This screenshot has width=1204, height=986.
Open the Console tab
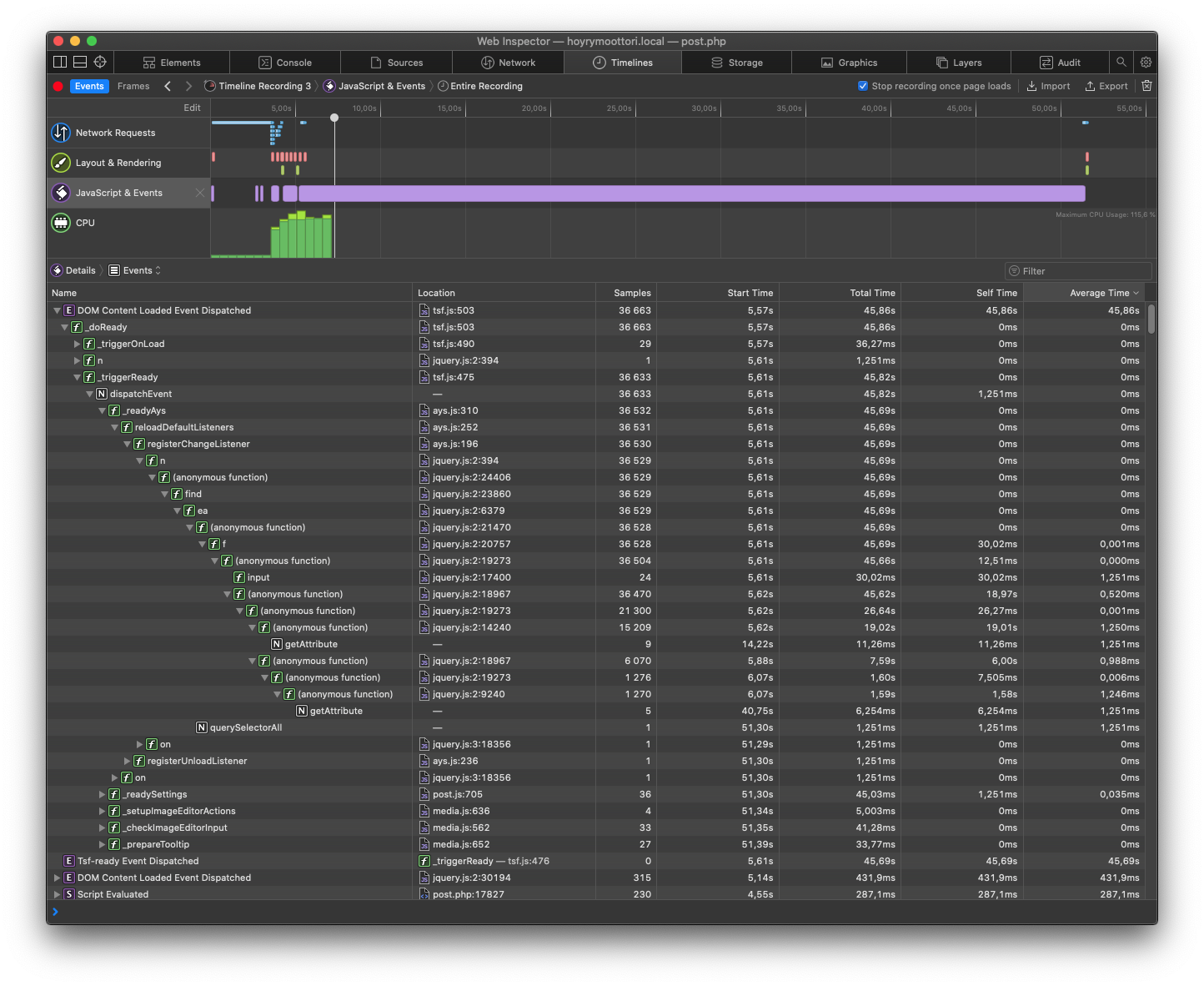285,63
